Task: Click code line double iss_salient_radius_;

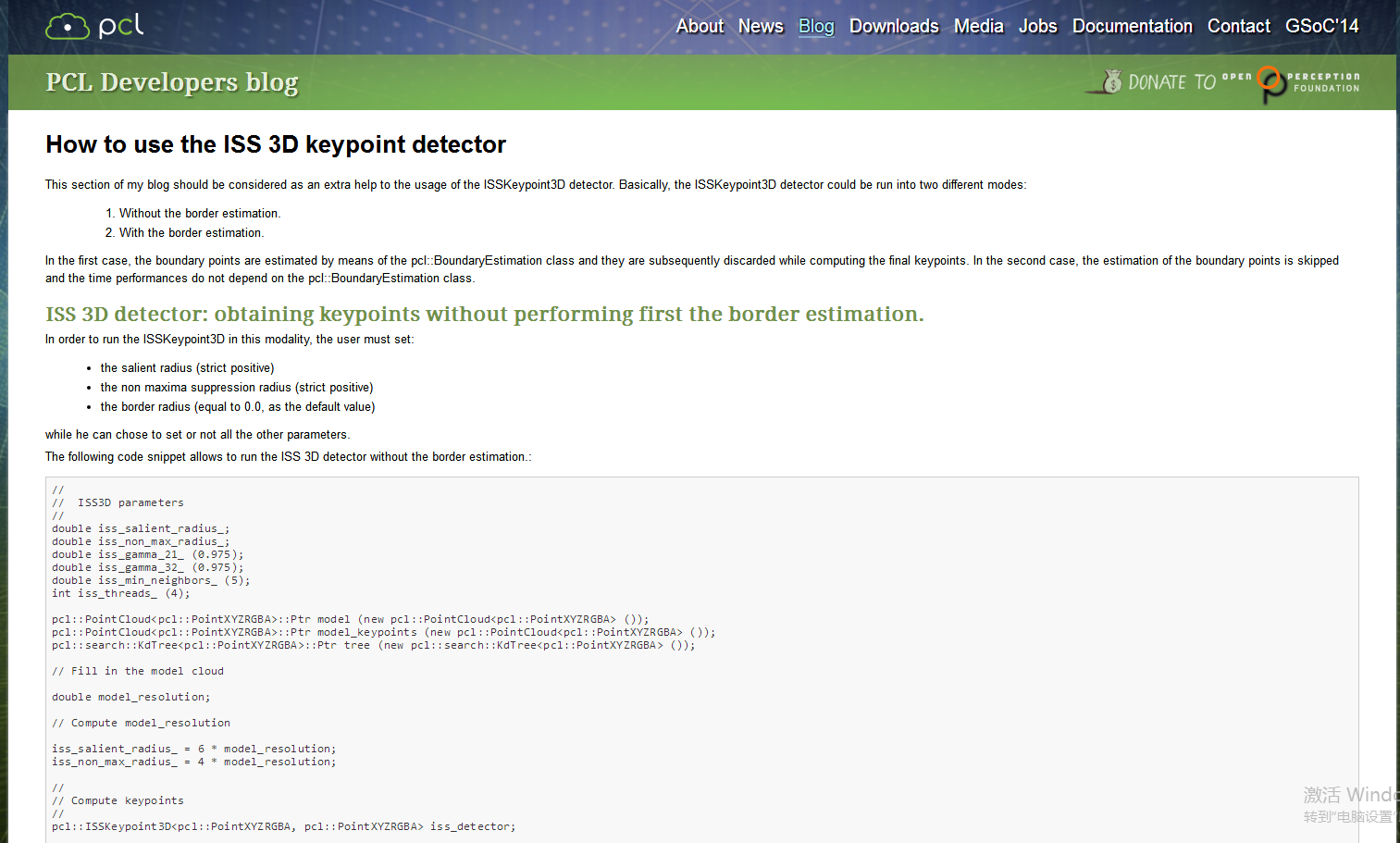Action: point(141,529)
